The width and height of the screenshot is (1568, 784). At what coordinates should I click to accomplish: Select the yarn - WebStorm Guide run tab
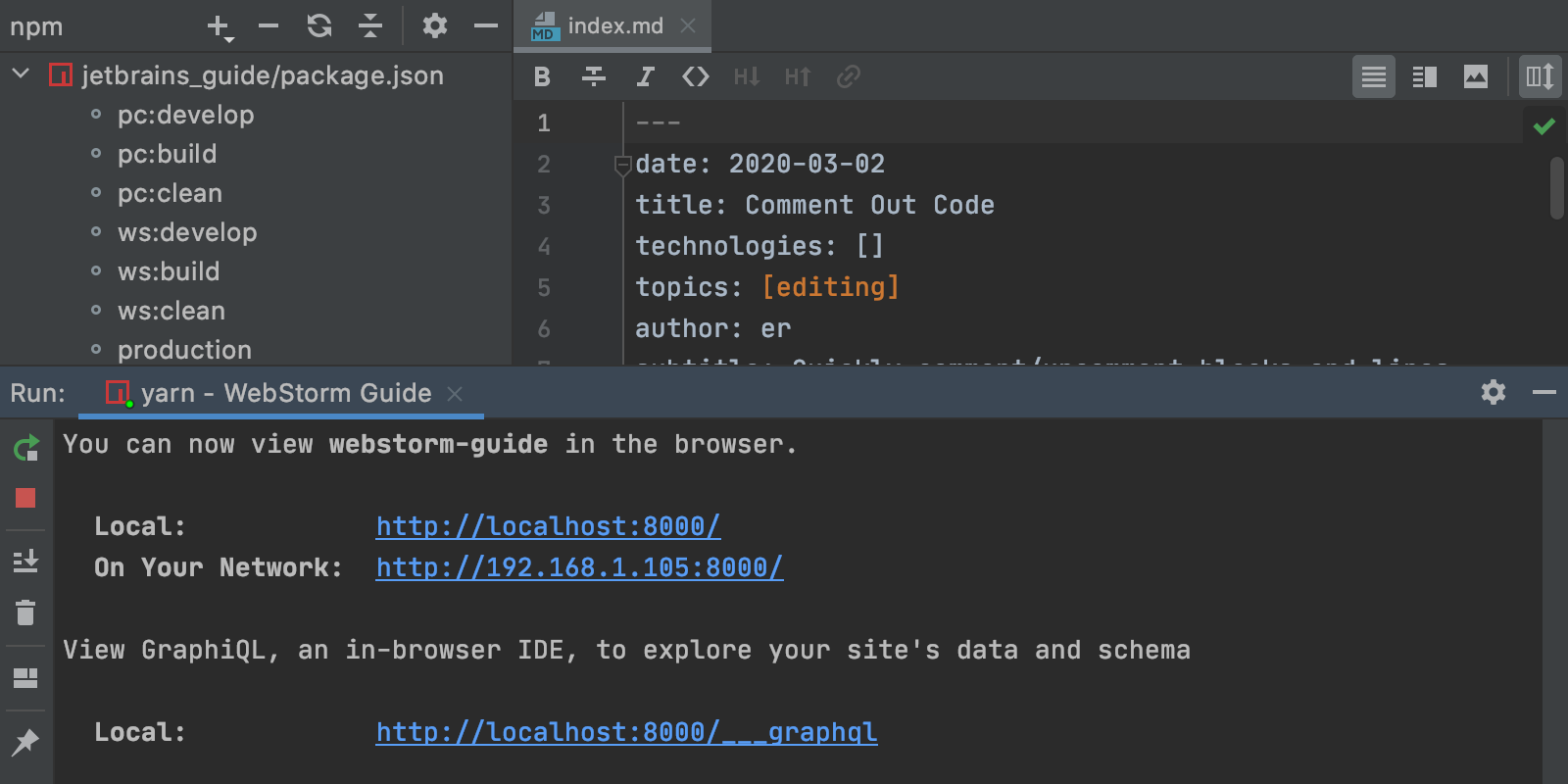coord(285,393)
